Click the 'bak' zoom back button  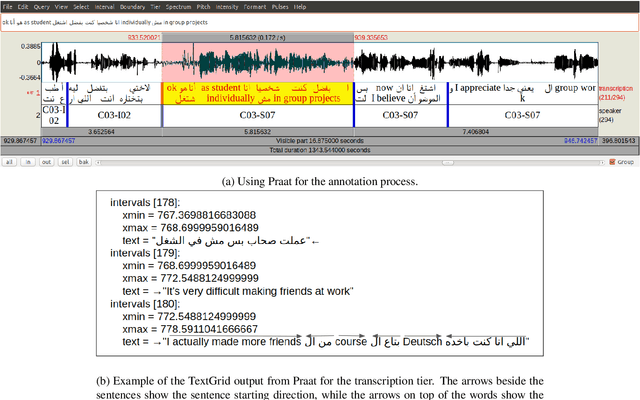[84, 161]
